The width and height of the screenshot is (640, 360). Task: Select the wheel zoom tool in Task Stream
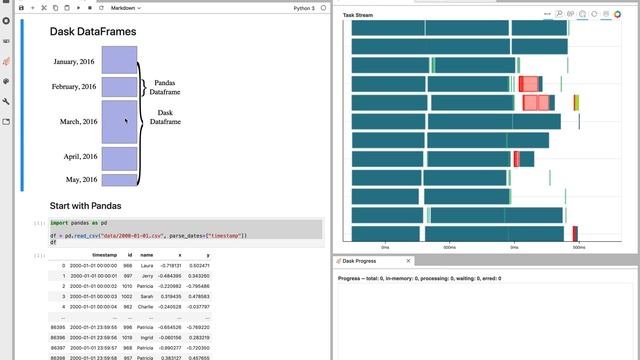(x=571, y=14)
